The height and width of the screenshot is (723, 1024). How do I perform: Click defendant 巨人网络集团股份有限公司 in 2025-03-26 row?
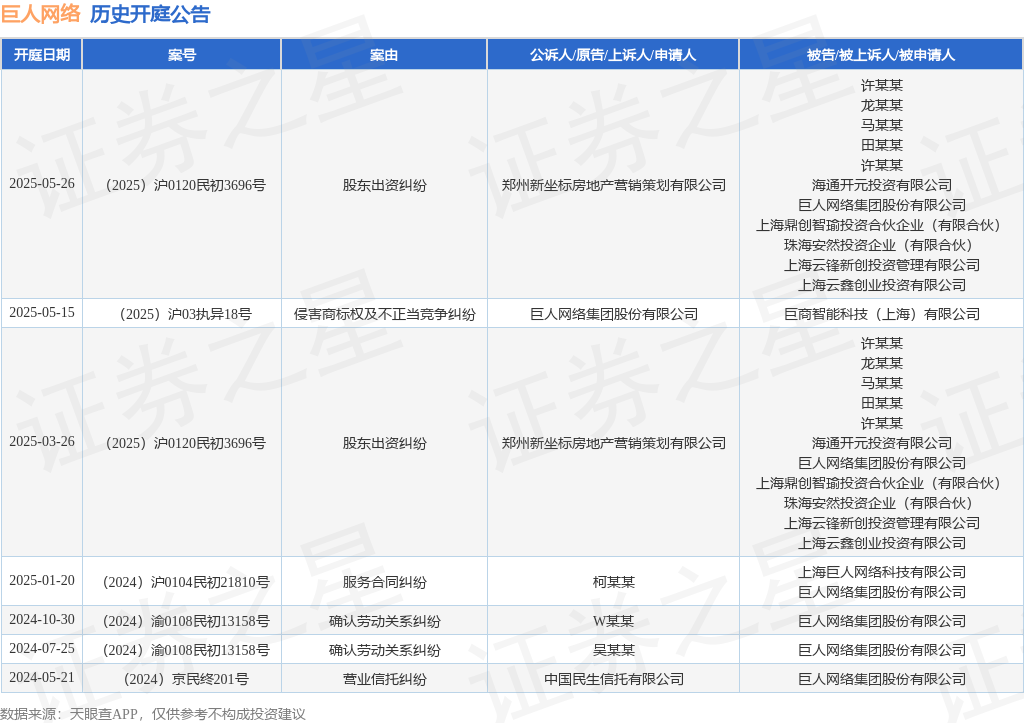[x=881, y=463]
